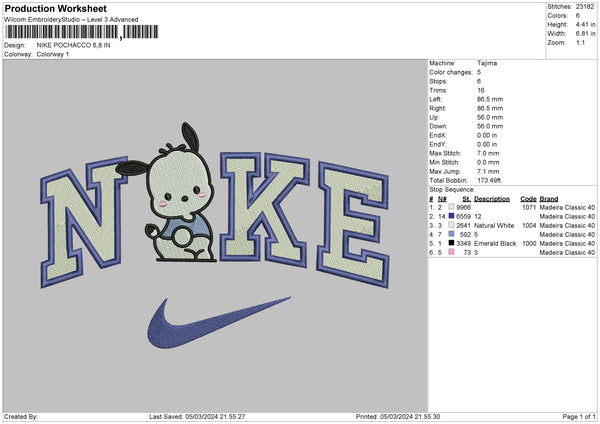The width and height of the screenshot is (600, 424).
Task: Click the embroidered letter K
Action: pos(264,210)
